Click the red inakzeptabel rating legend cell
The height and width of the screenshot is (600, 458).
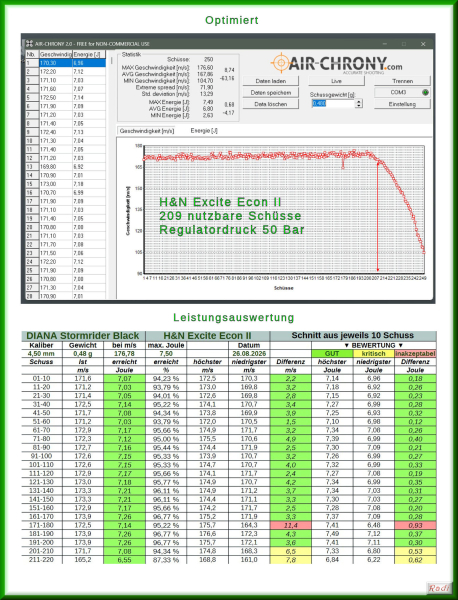(x=415, y=354)
